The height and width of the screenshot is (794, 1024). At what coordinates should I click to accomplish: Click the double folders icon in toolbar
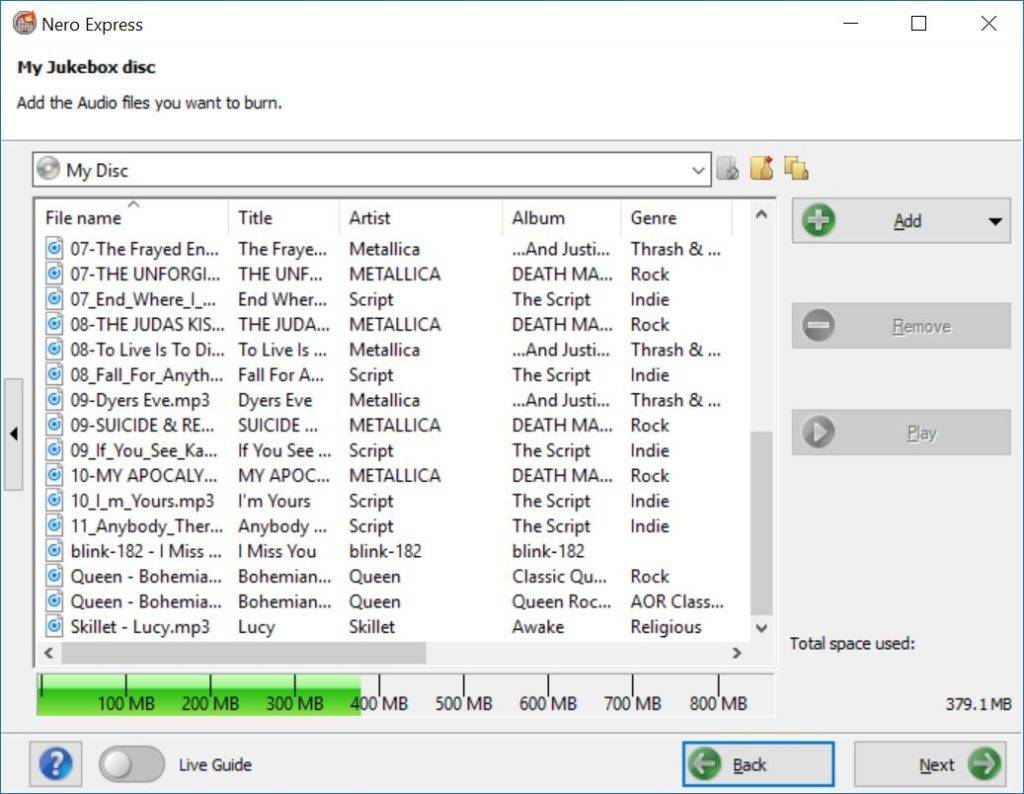click(796, 168)
